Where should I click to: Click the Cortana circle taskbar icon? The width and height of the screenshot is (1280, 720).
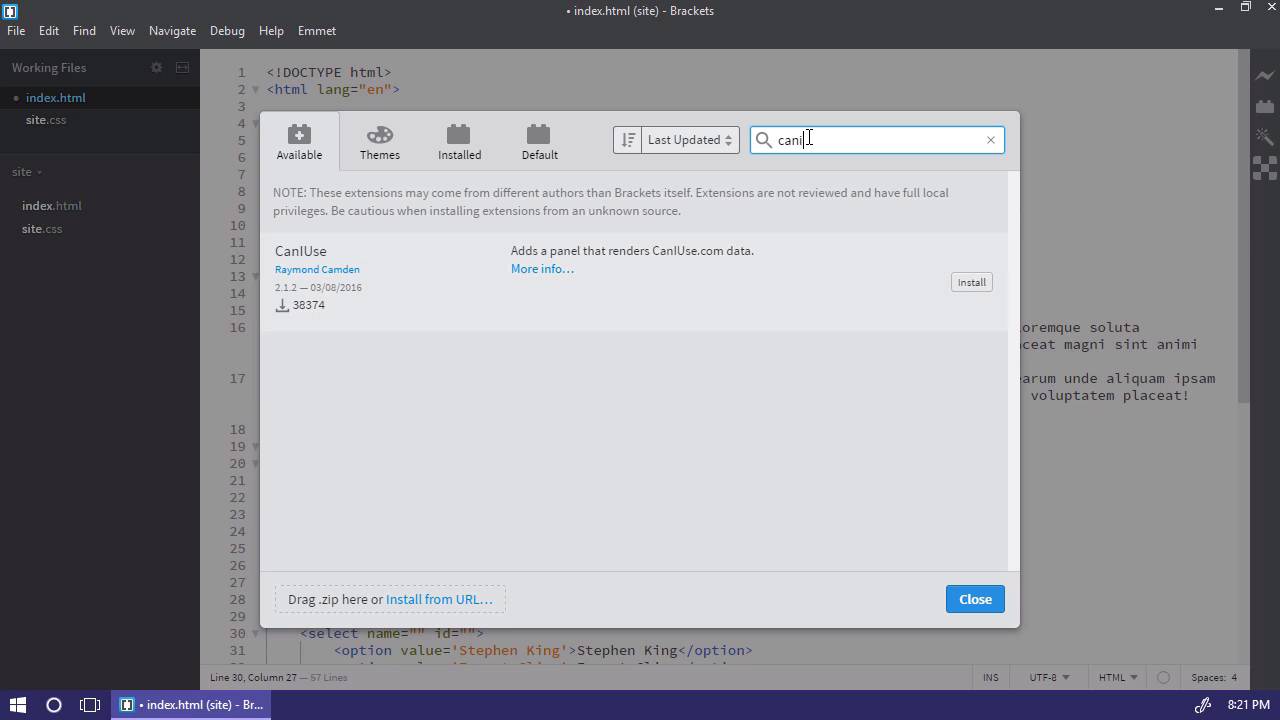(x=54, y=705)
